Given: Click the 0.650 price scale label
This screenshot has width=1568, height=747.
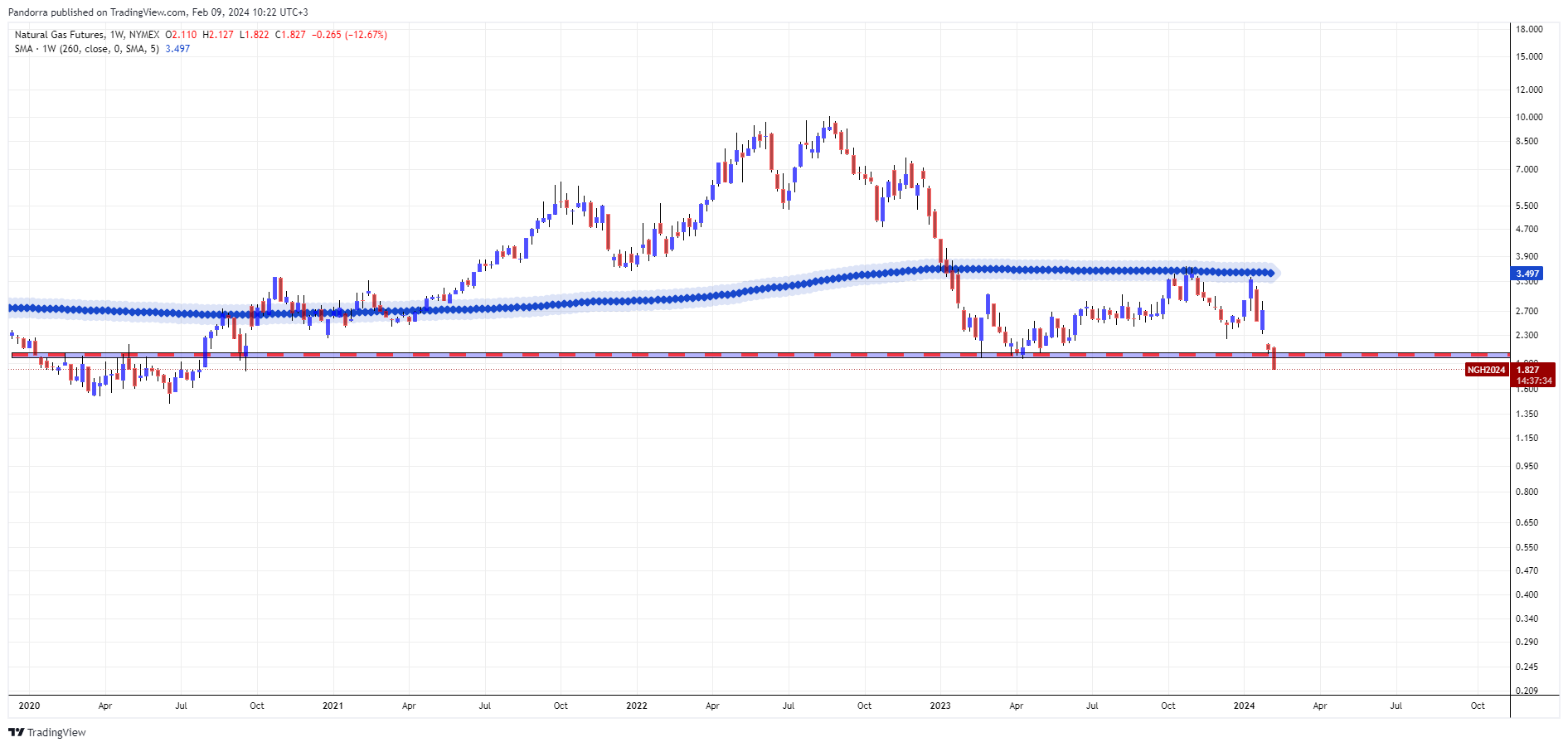Looking at the screenshot, I should click(1527, 522).
